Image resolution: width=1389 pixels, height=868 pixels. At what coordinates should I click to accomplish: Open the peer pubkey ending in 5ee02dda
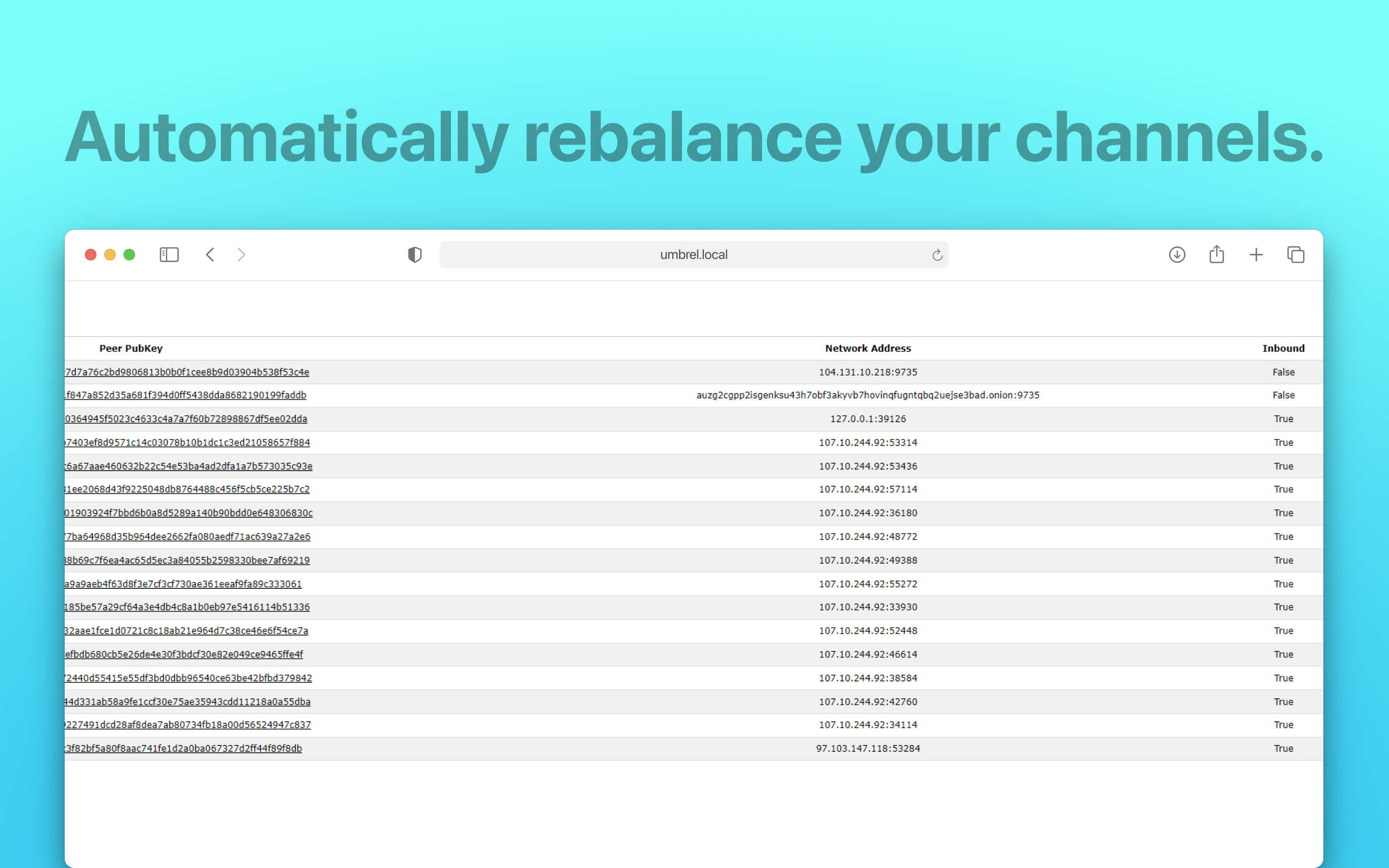(186, 419)
